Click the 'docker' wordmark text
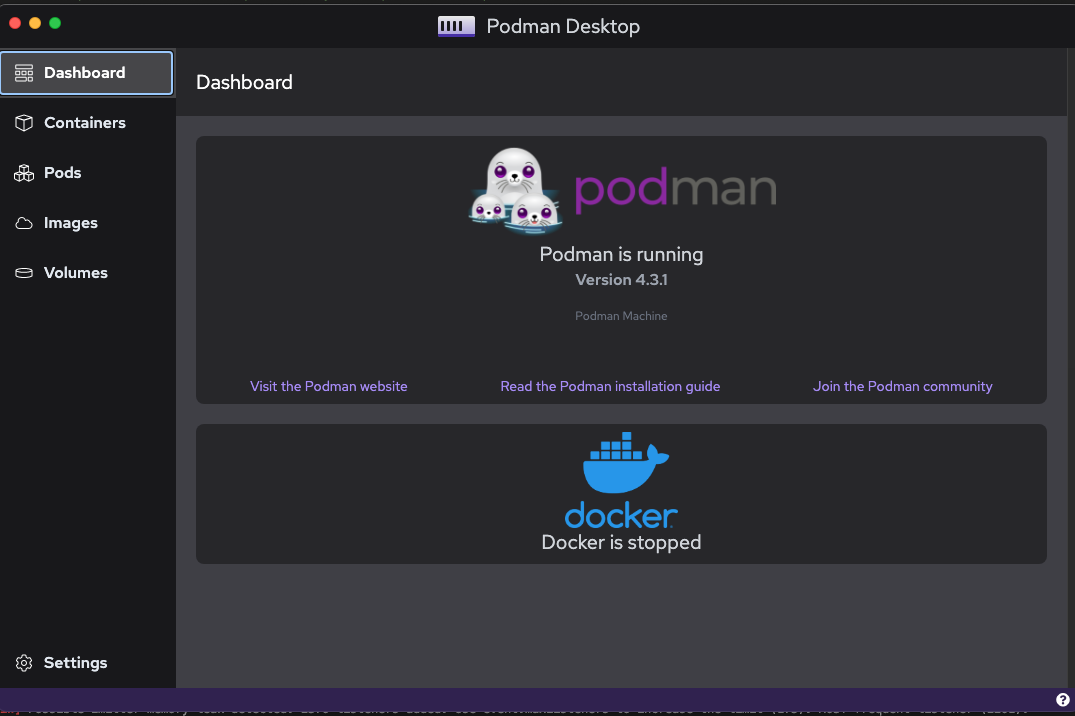The width and height of the screenshot is (1075, 716). pyautogui.click(x=621, y=516)
